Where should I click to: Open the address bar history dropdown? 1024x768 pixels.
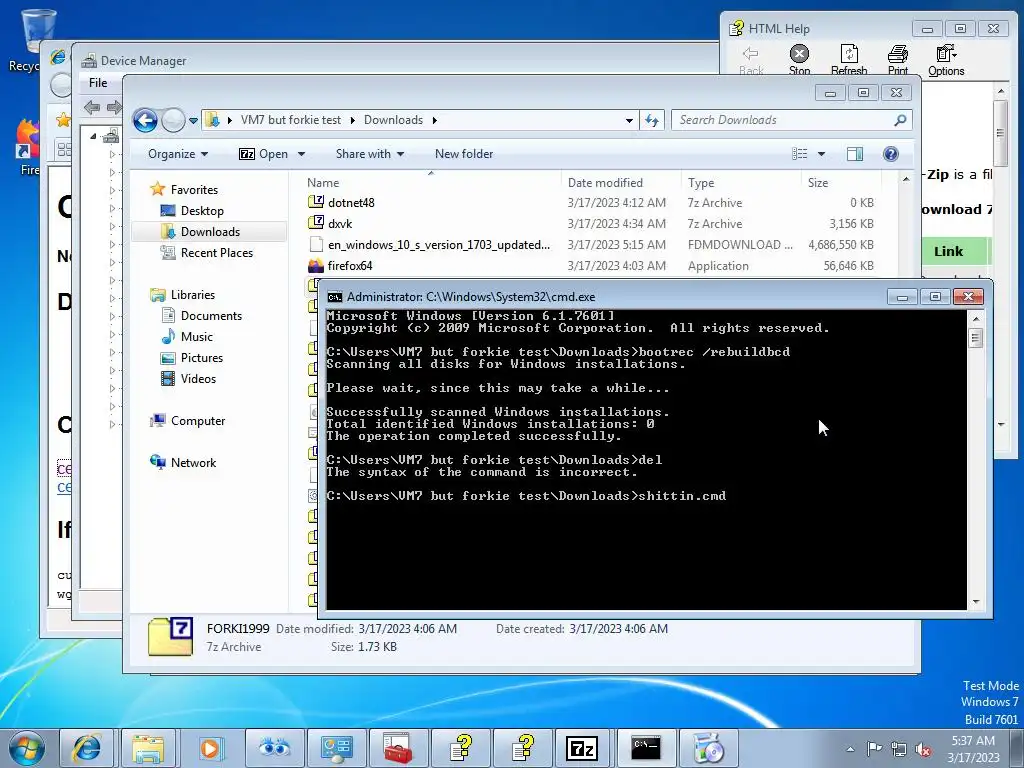629,121
